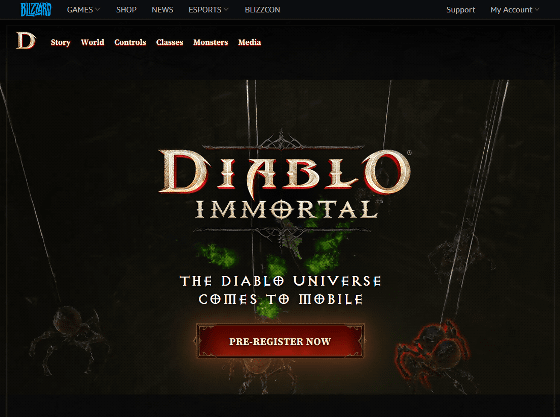Click the dark spider hanging on left
The image size is (560, 417).
(x=68, y=339)
